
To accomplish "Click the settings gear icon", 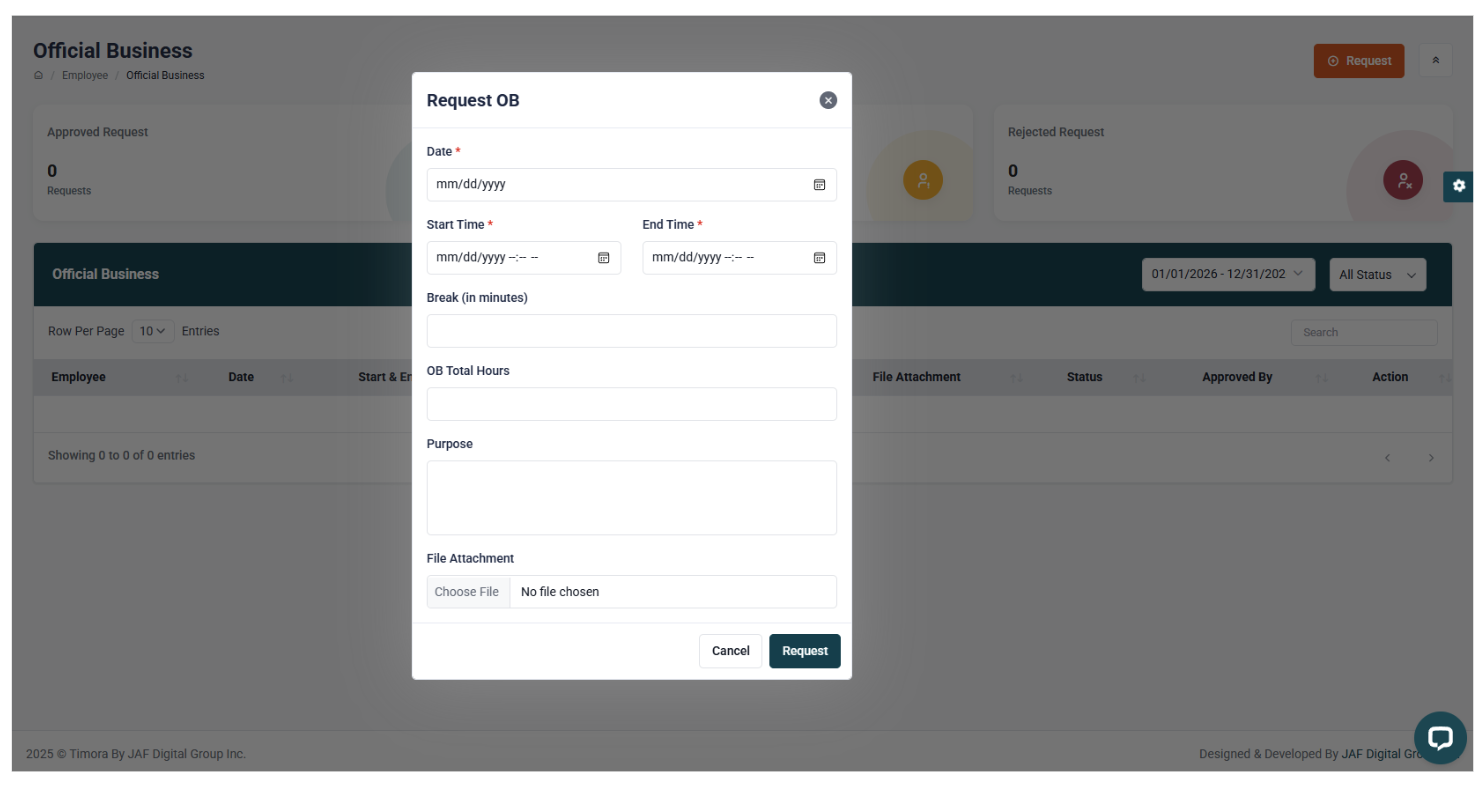I will click(x=1458, y=186).
